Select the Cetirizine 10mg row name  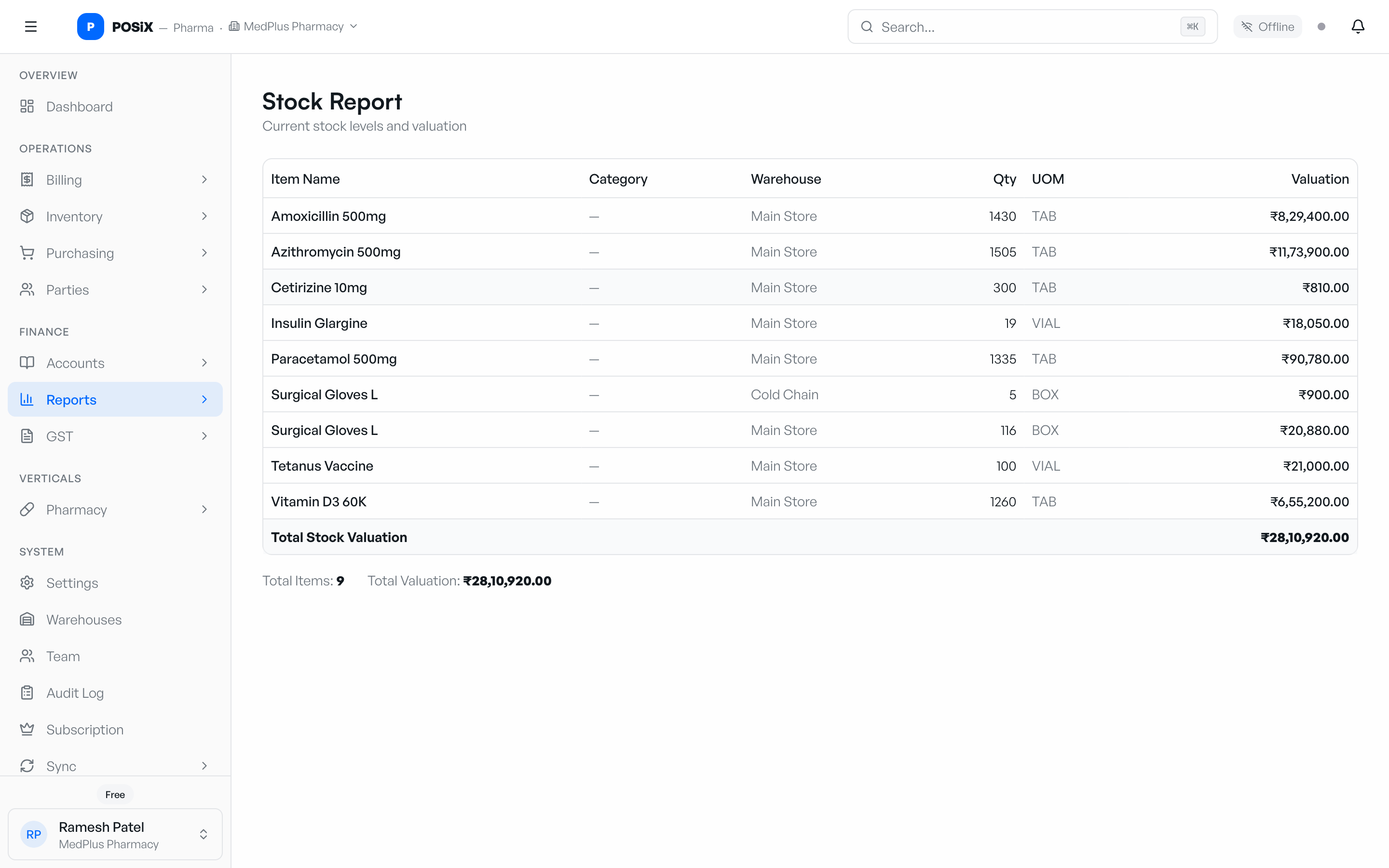click(318, 287)
